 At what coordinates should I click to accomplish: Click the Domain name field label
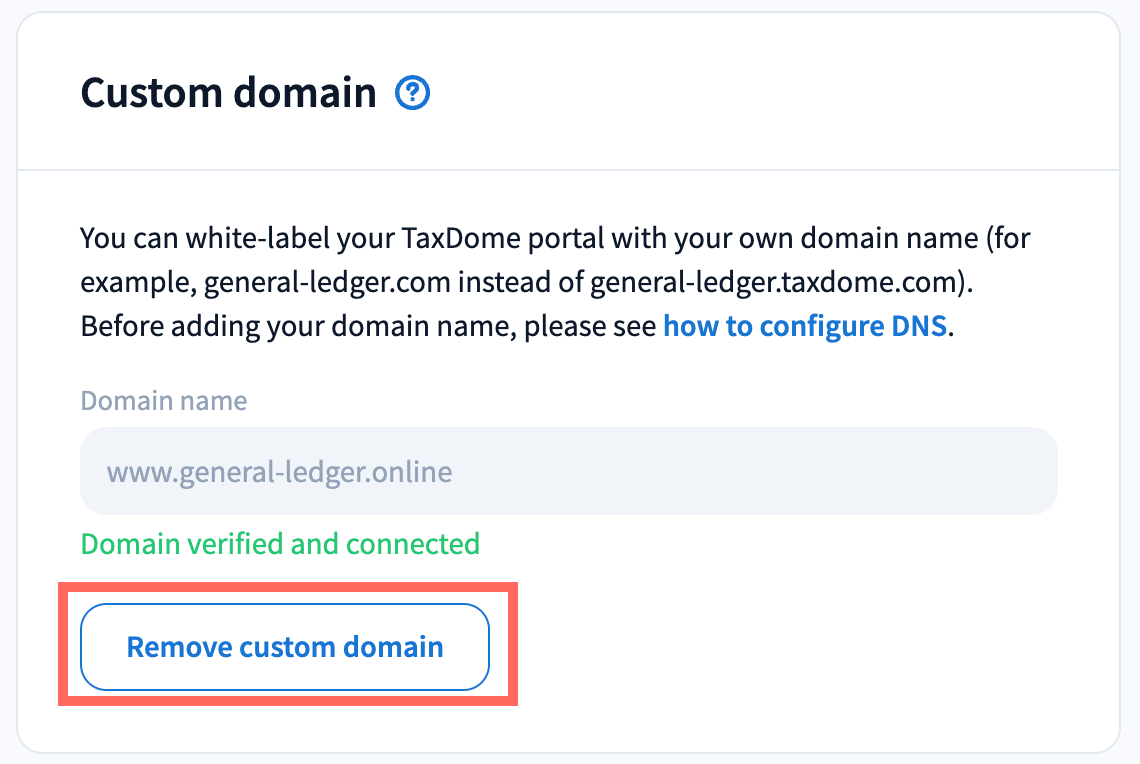[x=163, y=401]
